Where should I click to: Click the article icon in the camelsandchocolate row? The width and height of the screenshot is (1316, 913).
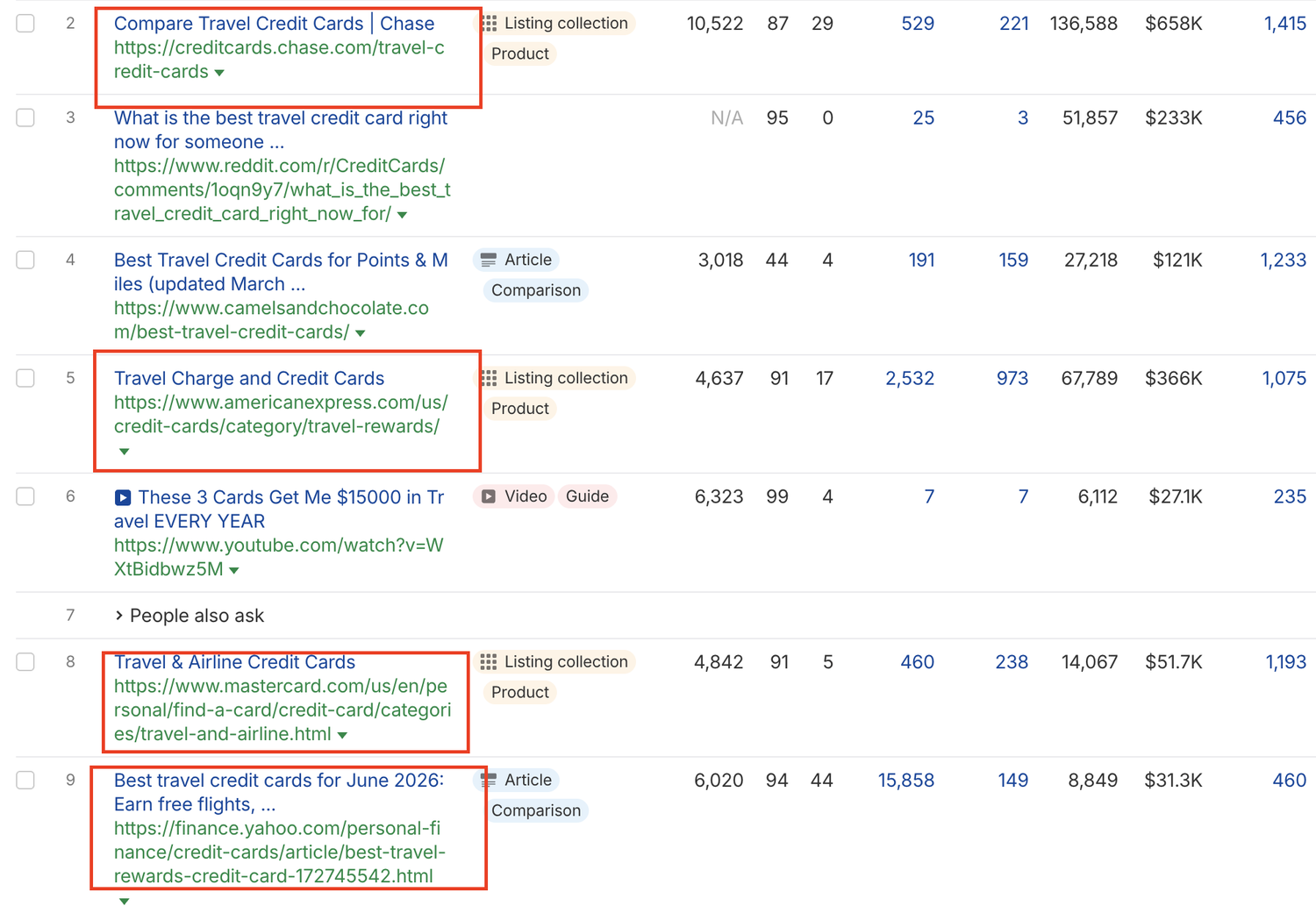tap(489, 260)
